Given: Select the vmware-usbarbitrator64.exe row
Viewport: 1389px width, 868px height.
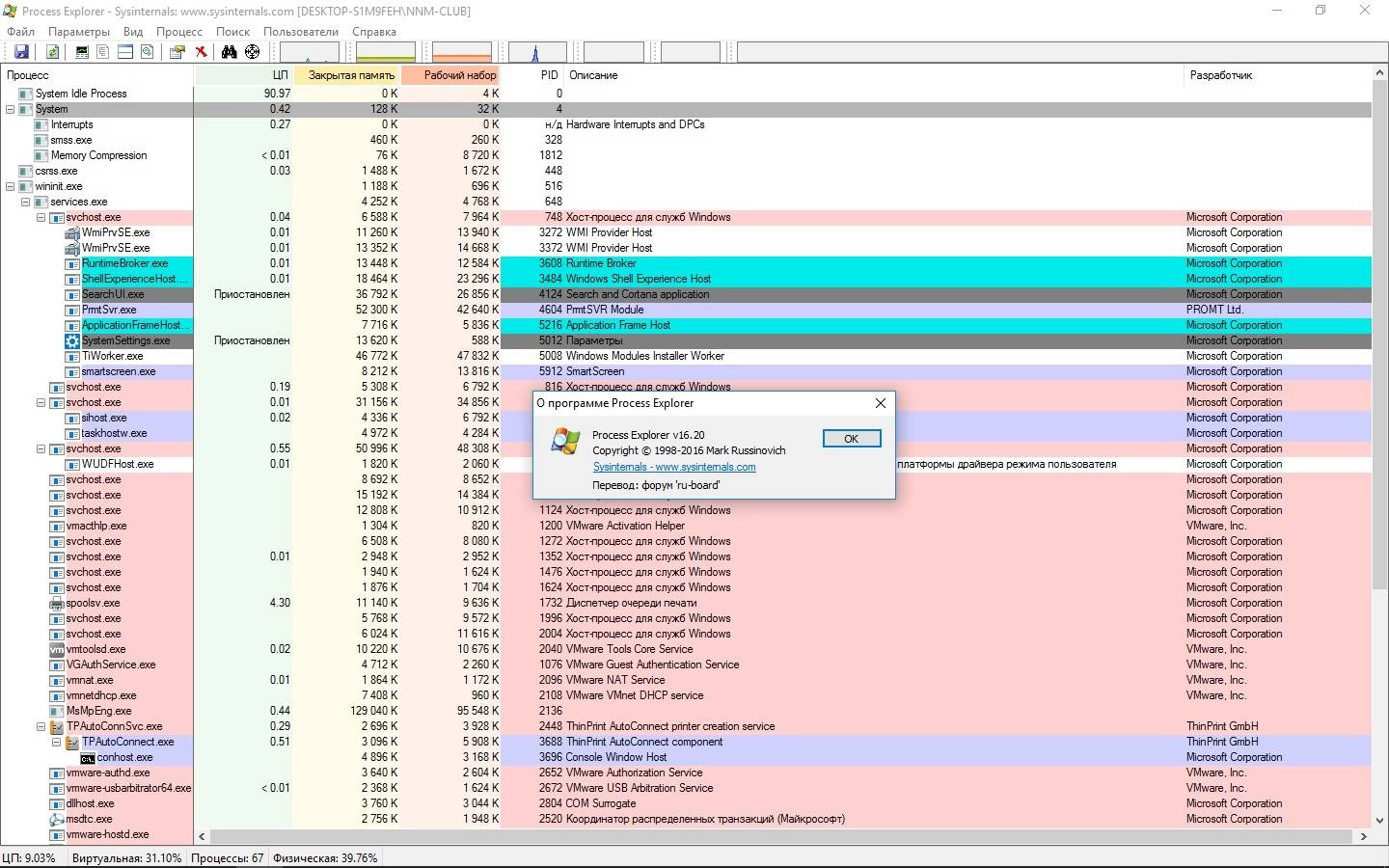Looking at the screenshot, I should 686,788.
